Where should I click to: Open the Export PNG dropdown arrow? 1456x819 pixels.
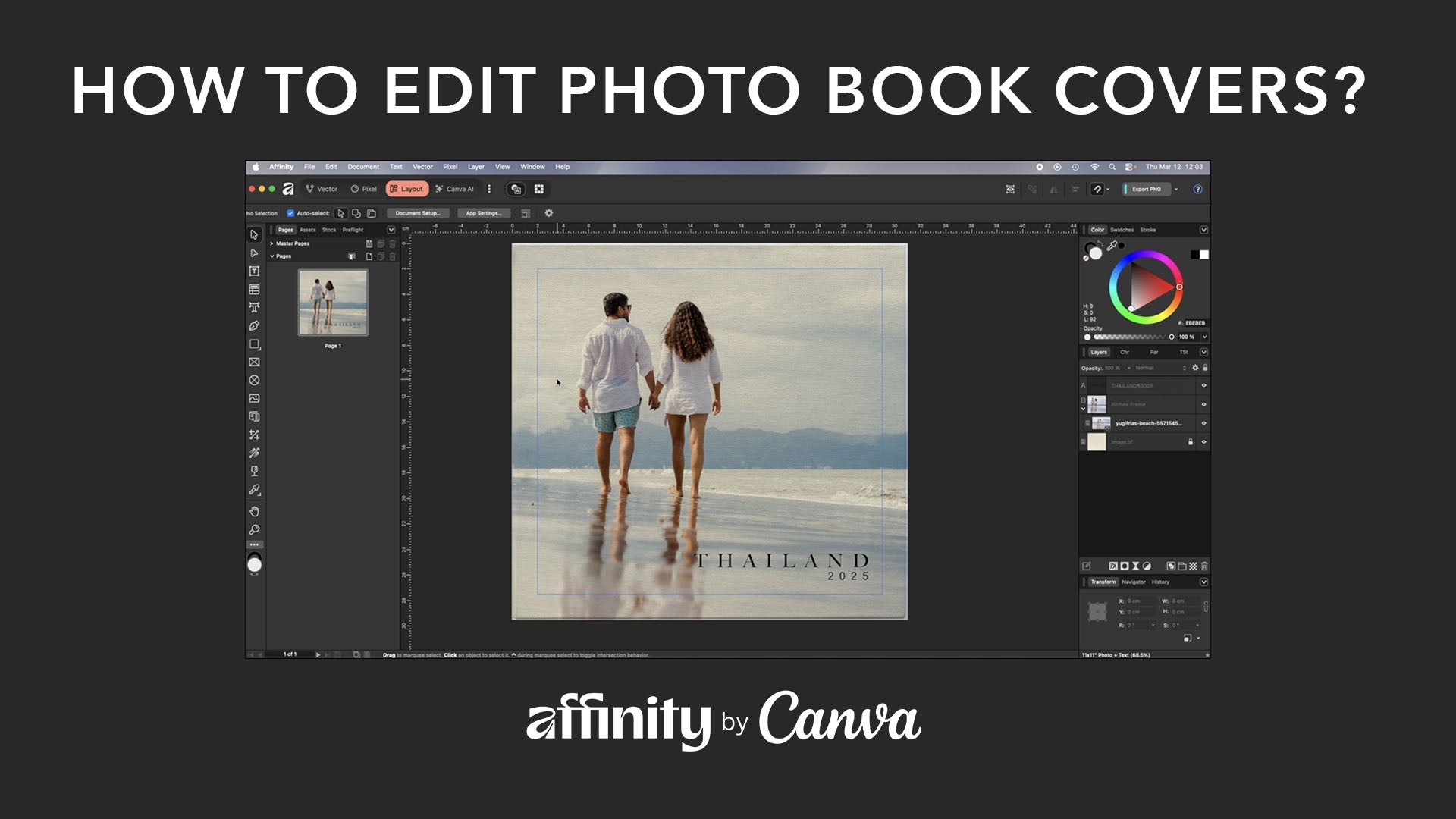coord(1176,190)
